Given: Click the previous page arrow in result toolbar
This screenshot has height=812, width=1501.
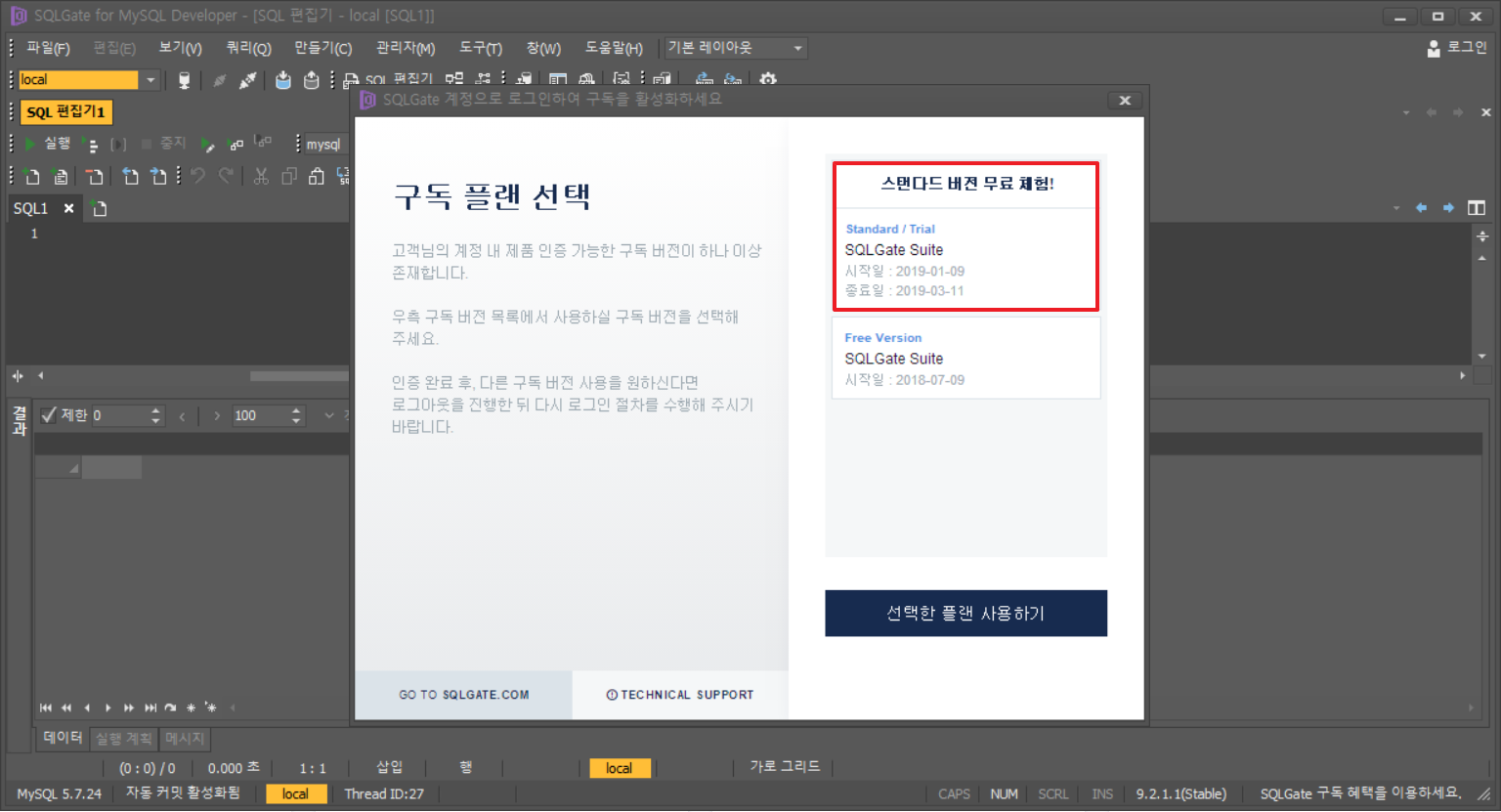Looking at the screenshot, I should click(x=183, y=415).
